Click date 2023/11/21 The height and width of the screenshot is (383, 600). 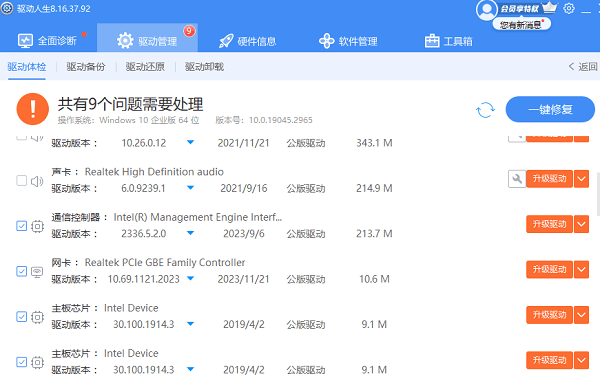pos(243,279)
